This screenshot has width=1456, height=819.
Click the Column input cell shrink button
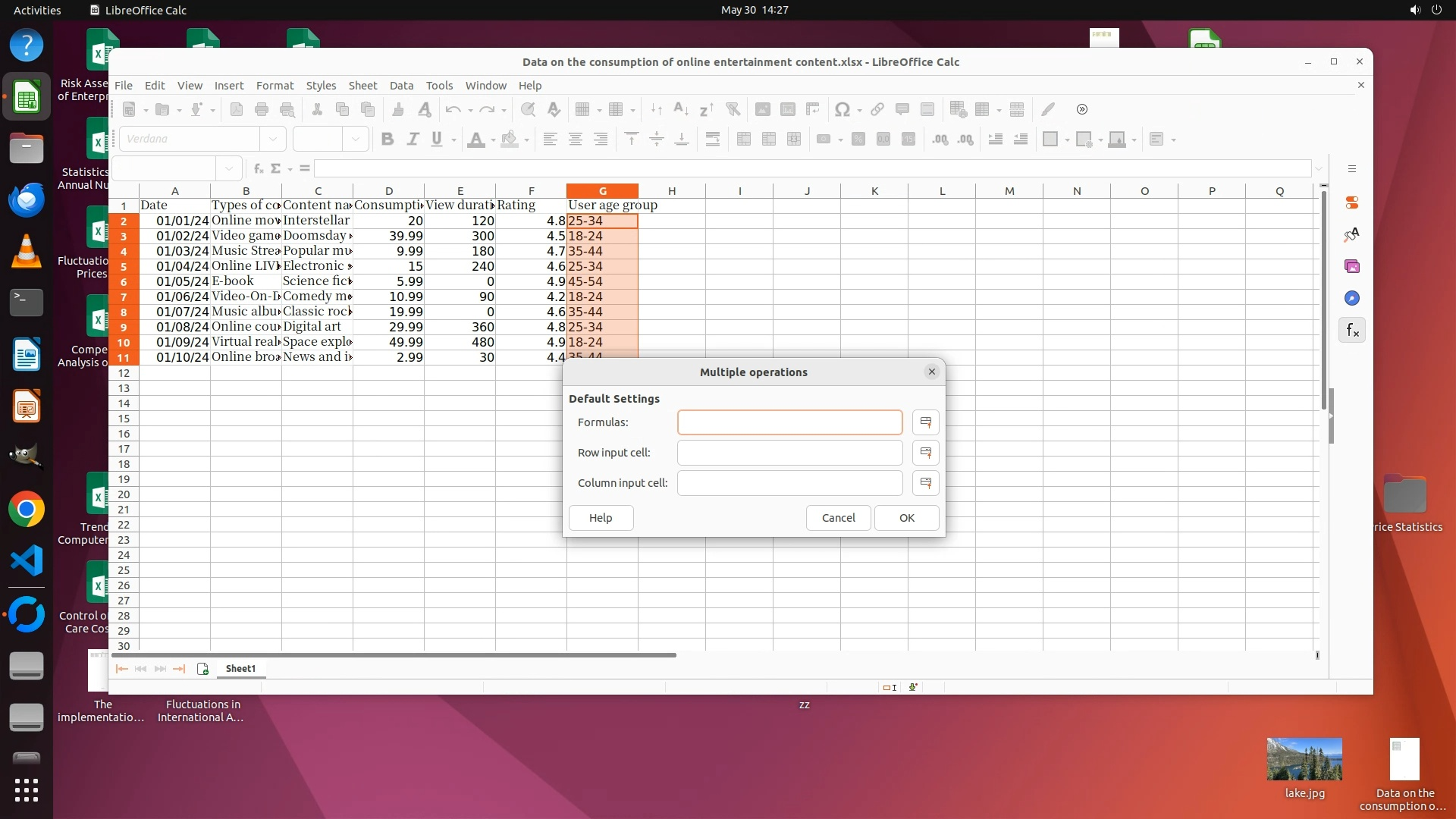pos(925,483)
